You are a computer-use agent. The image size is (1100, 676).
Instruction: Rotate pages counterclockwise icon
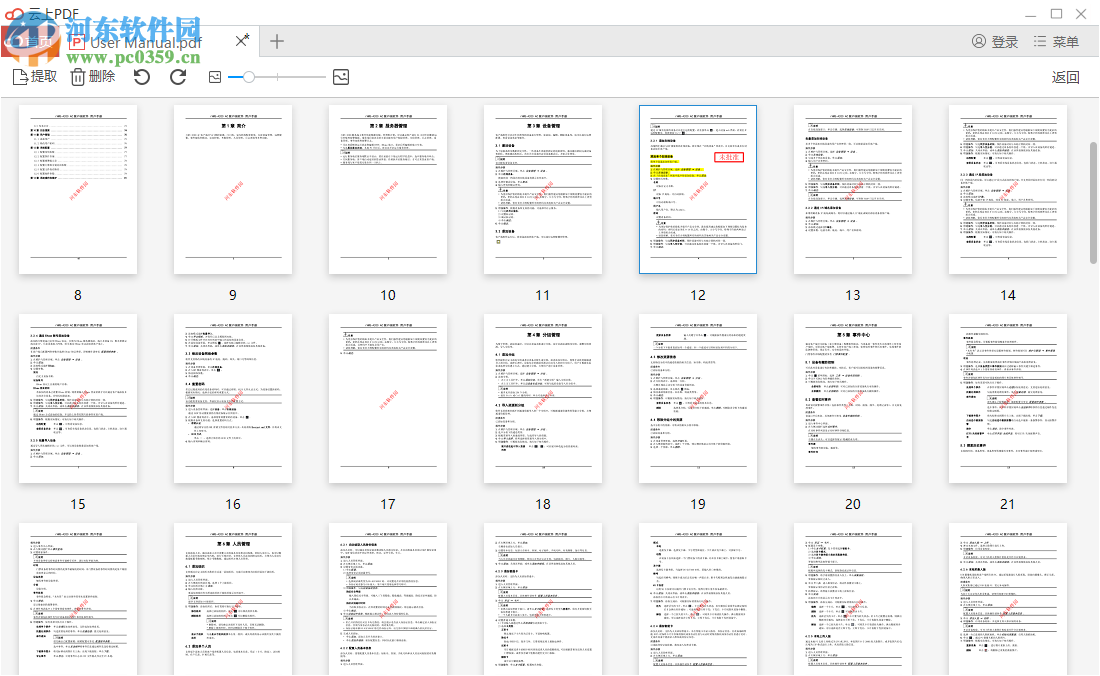click(x=142, y=77)
